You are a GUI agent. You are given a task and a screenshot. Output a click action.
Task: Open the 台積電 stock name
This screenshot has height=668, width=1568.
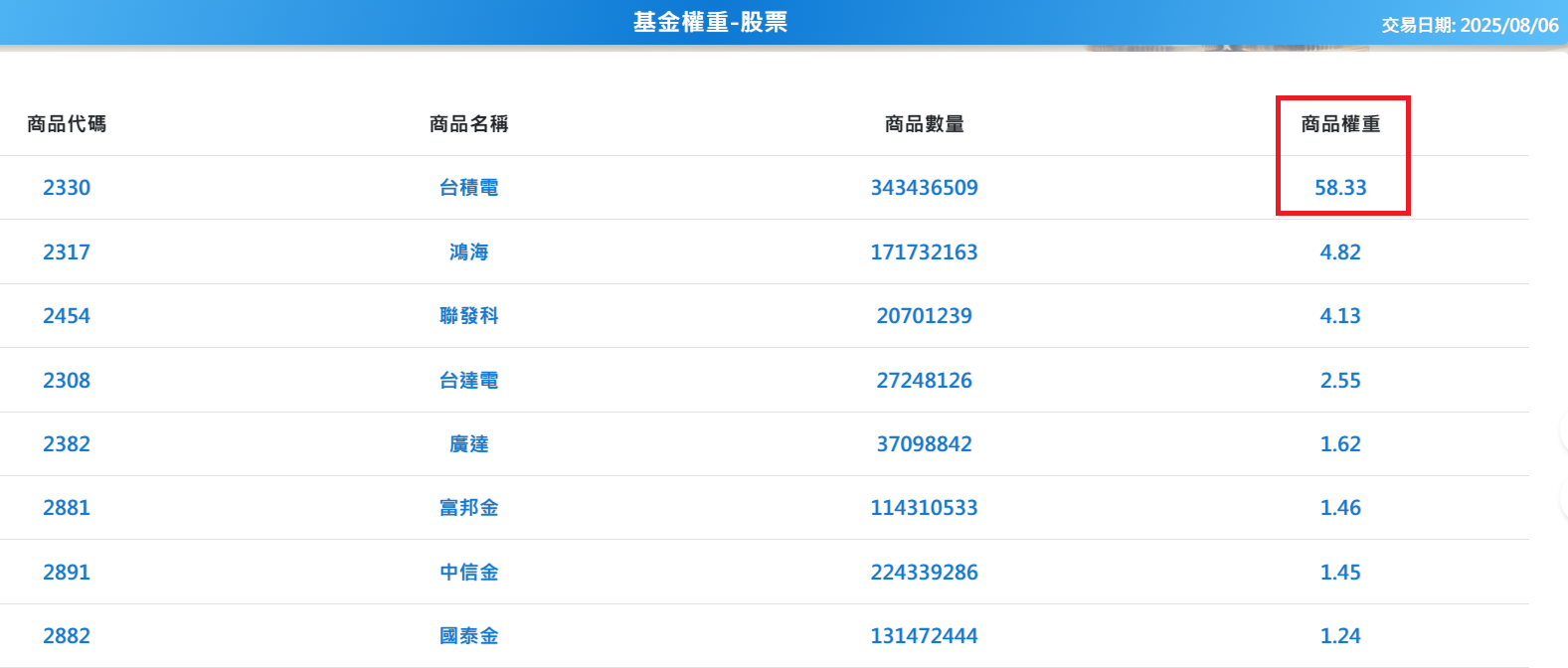click(469, 188)
